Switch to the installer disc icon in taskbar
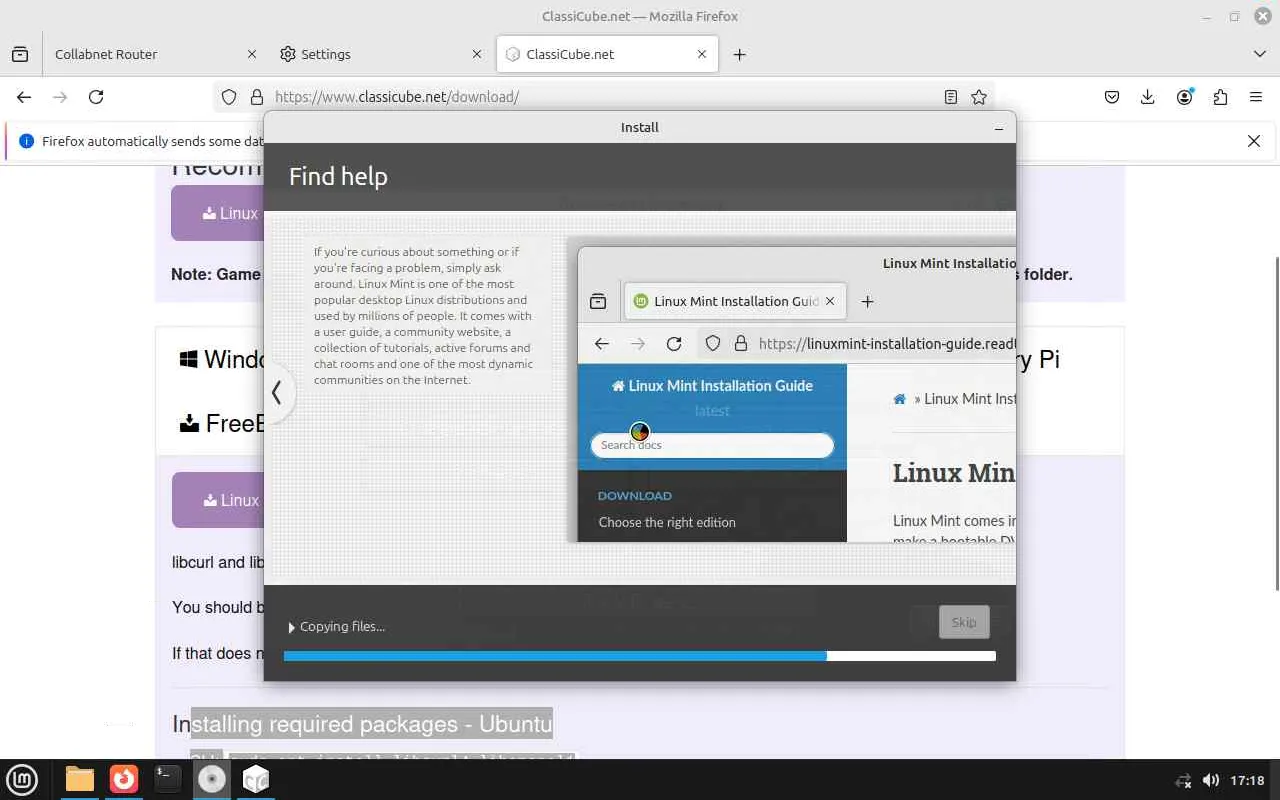Viewport: 1280px width, 800px height. click(x=212, y=779)
